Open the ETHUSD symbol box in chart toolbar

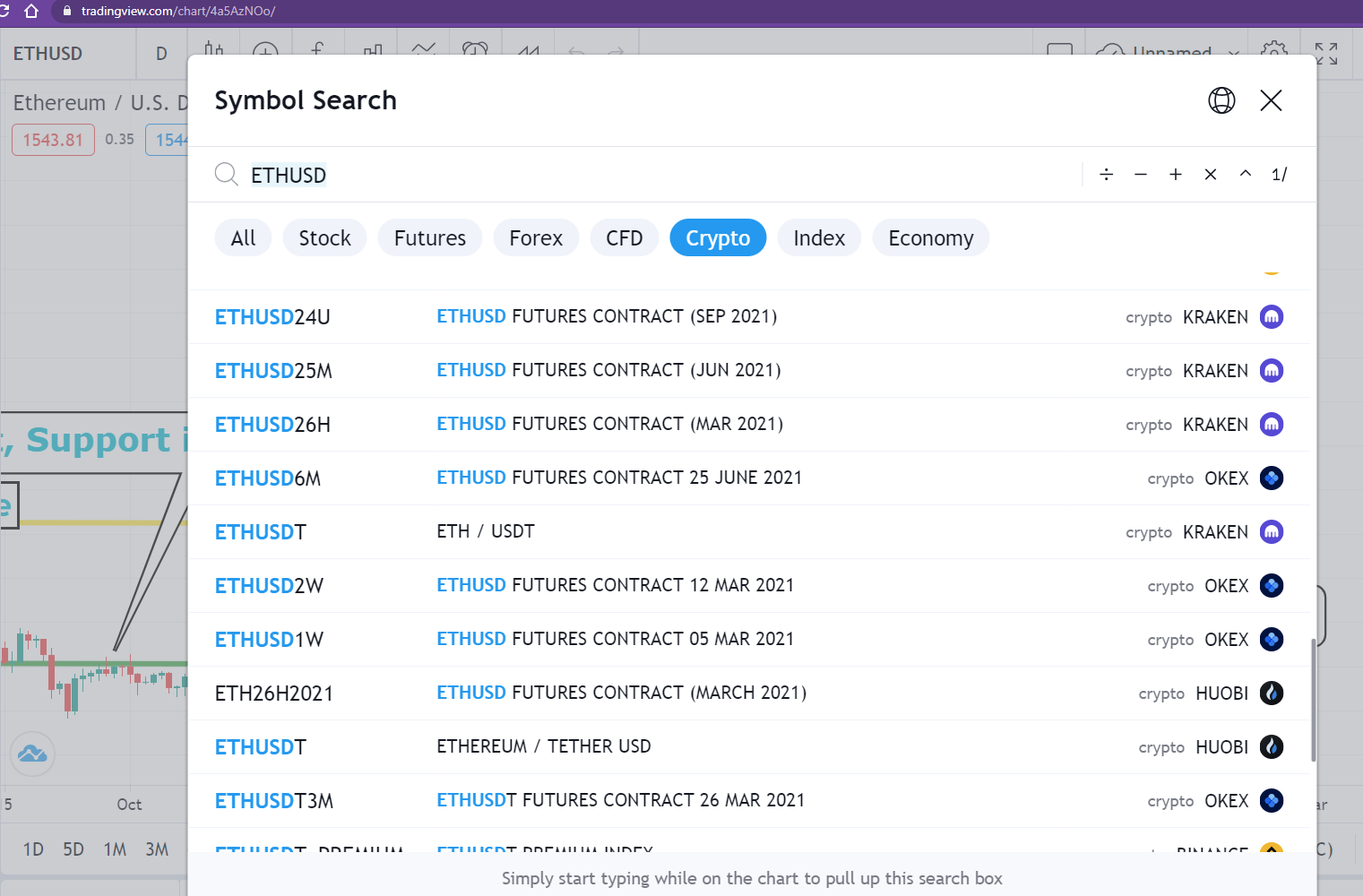coord(67,54)
